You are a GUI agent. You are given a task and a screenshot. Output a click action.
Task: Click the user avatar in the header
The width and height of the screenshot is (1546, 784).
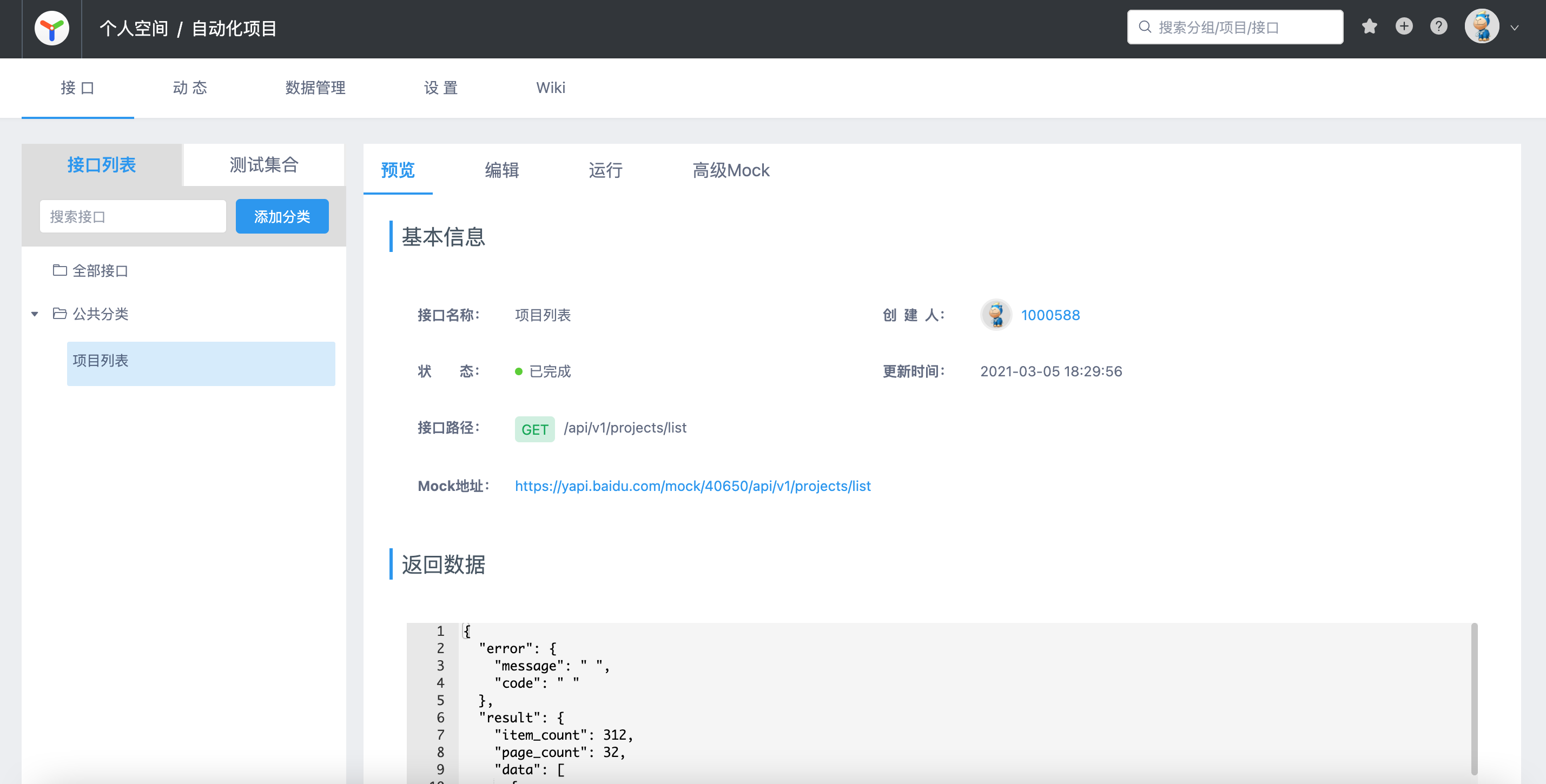click(x=1481, y=27)
